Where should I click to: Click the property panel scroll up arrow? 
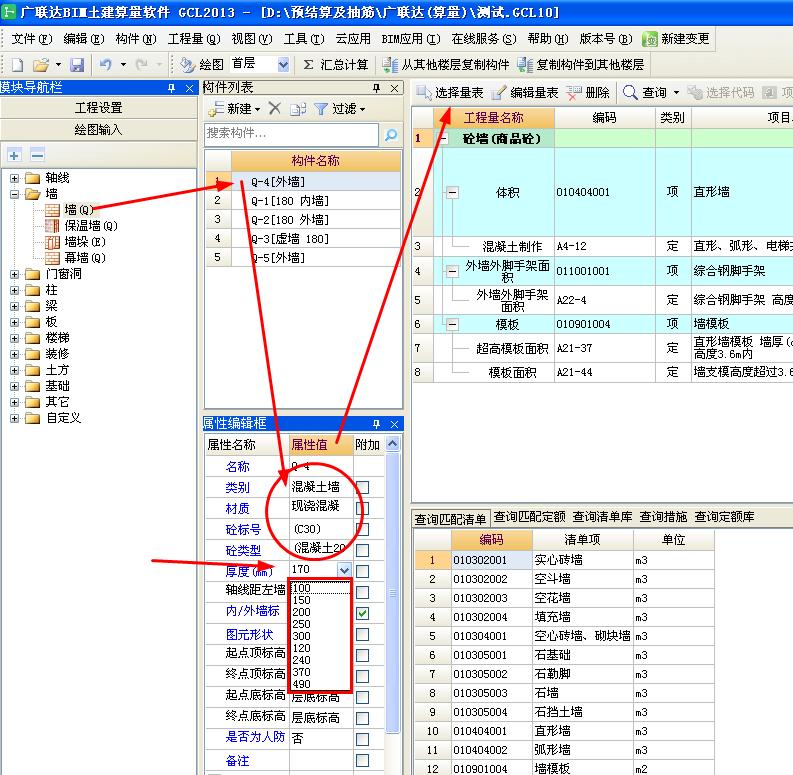(x=392, y=444)
